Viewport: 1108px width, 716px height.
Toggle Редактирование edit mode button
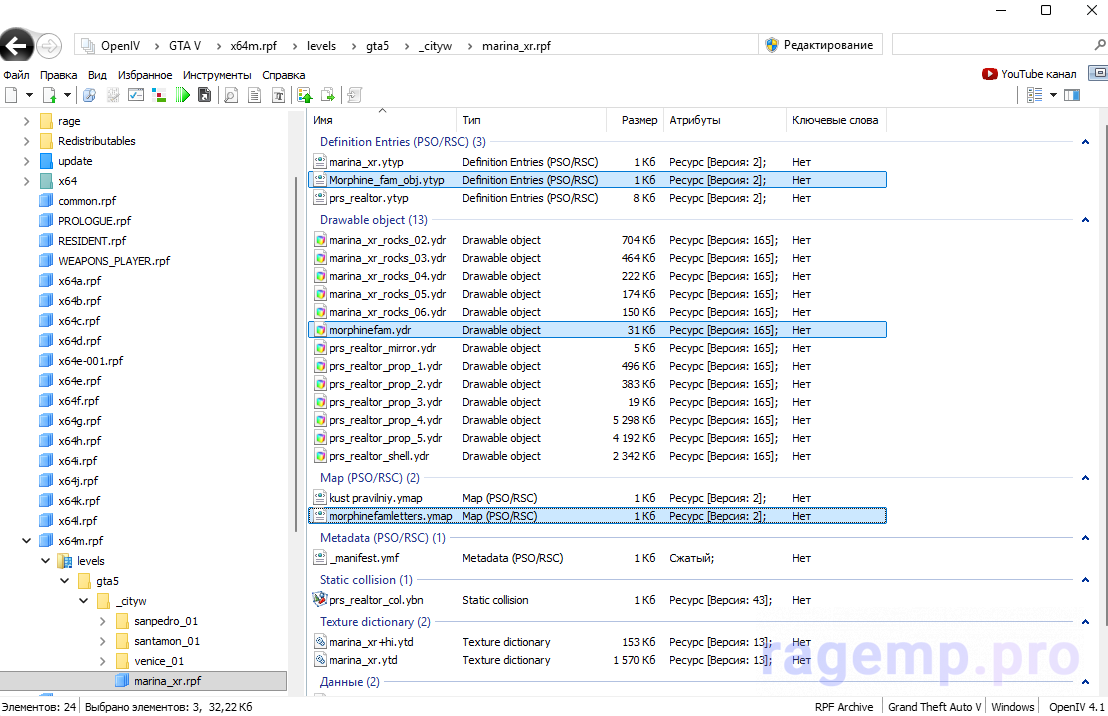819,45
